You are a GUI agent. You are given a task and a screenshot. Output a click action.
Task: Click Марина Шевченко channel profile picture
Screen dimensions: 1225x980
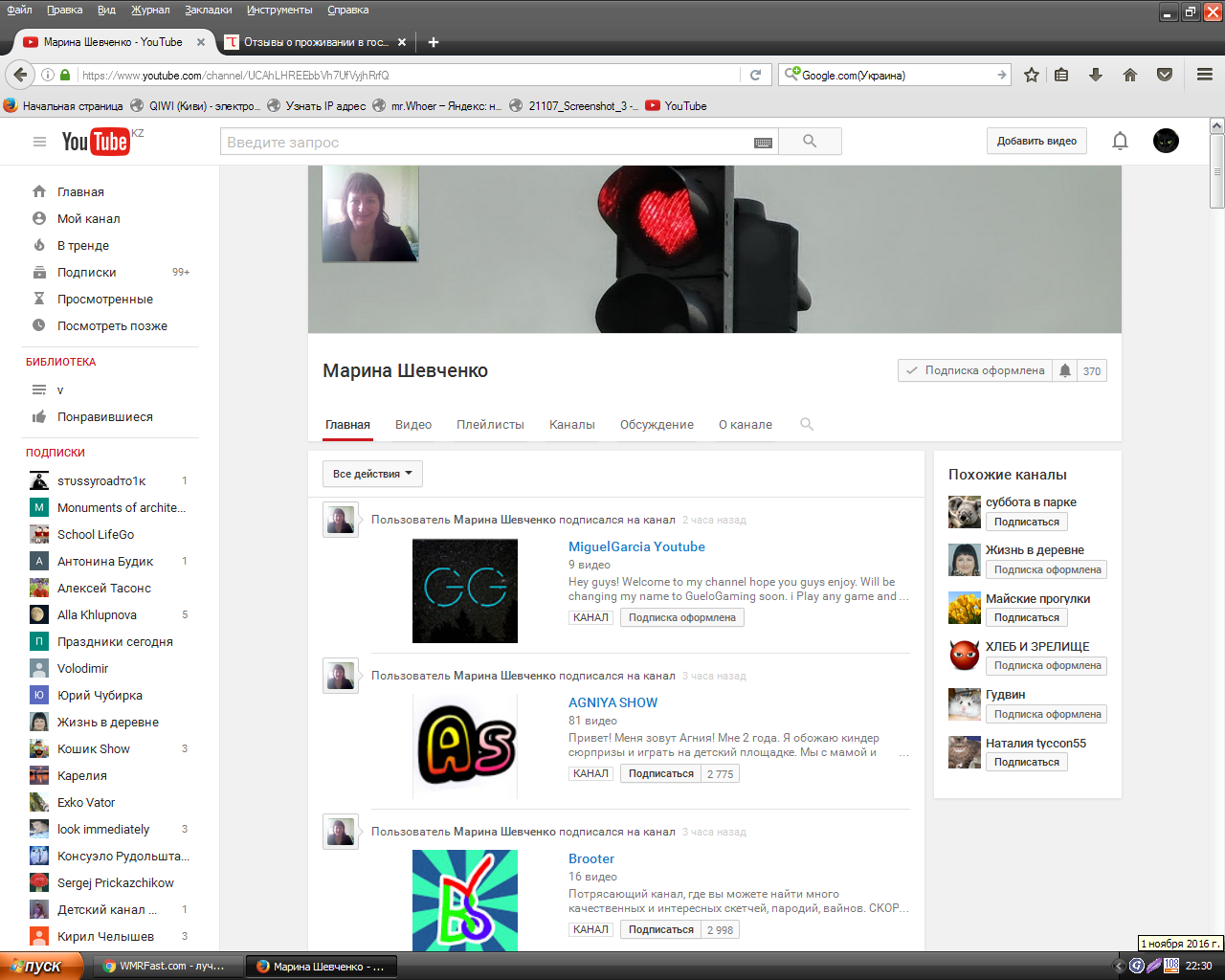click(370, 213)
